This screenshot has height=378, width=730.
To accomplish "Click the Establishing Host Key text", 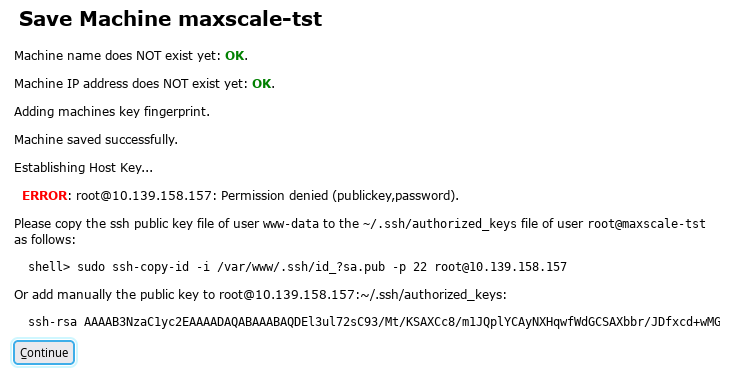I will (x=83, y=168).
